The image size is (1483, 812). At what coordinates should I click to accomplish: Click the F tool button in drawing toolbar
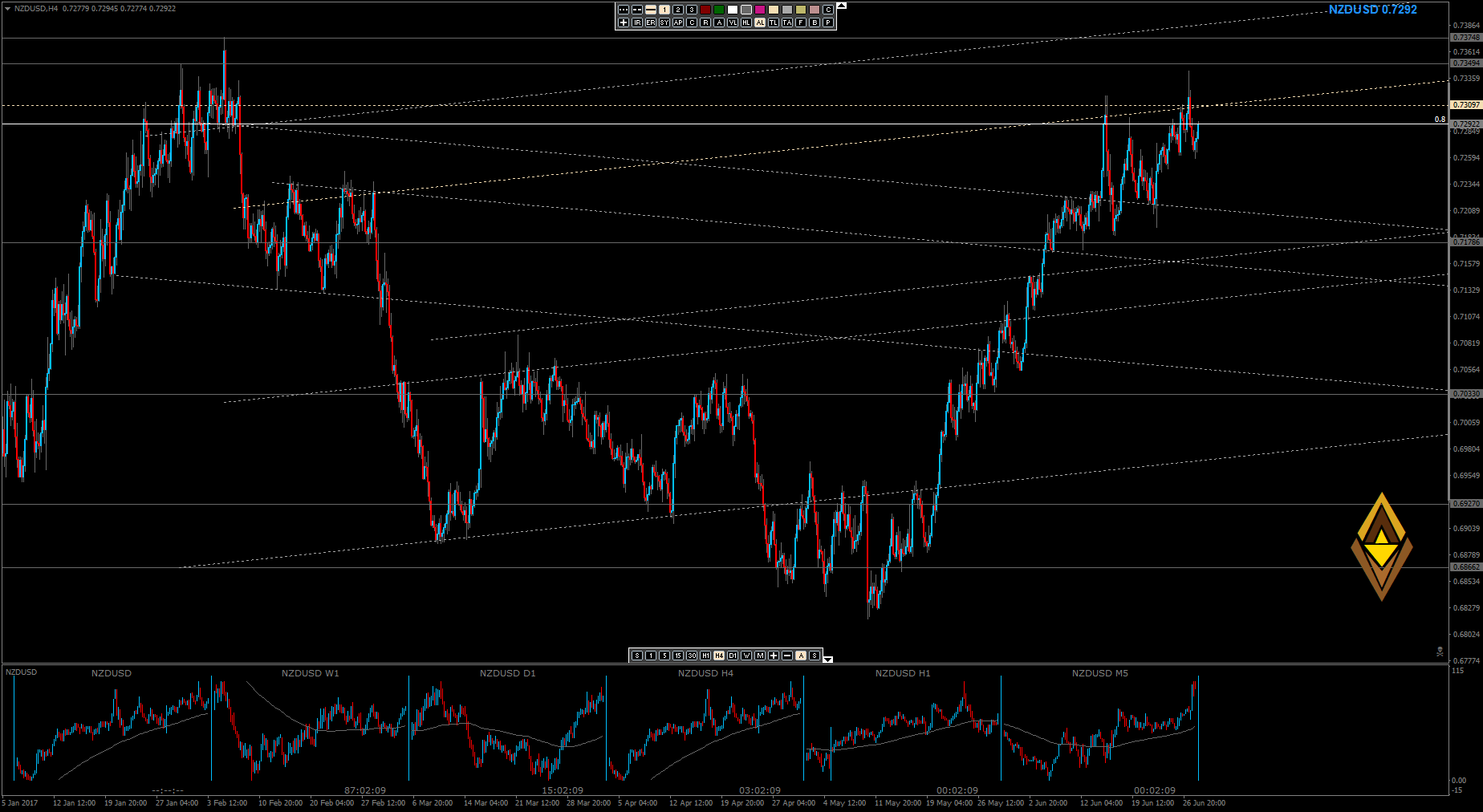point(801,22)
